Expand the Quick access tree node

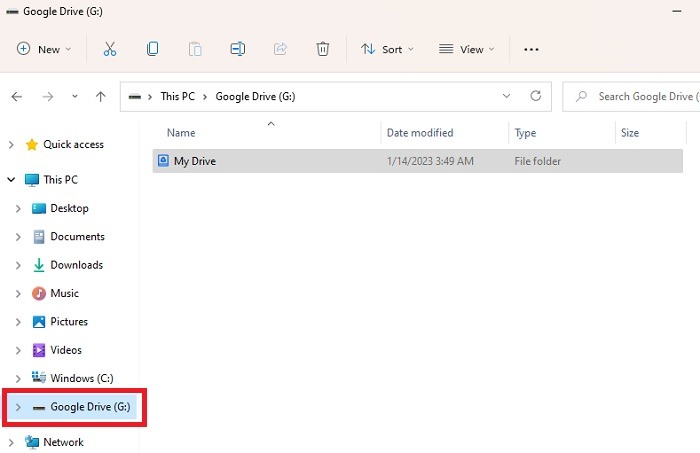[11, 145]
